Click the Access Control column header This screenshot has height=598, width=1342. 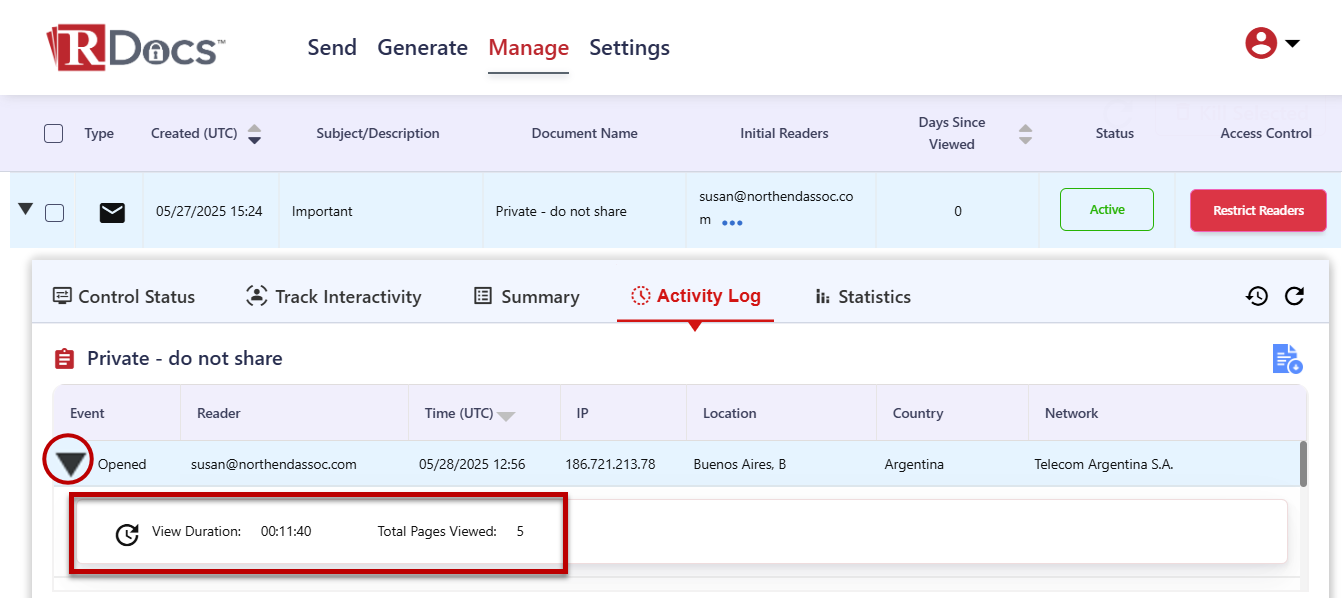[x=1266, y=133]
